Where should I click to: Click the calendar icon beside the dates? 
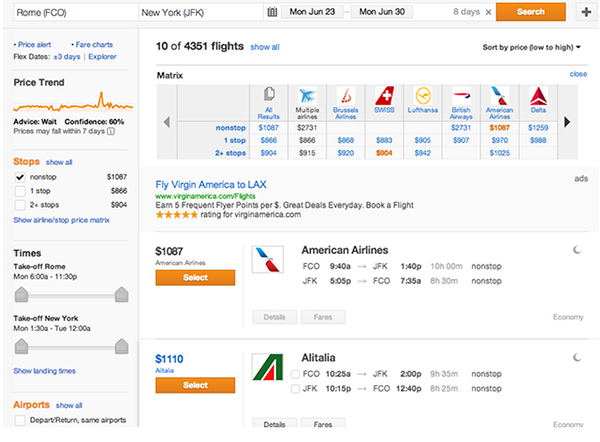click(x=272, y=12)
